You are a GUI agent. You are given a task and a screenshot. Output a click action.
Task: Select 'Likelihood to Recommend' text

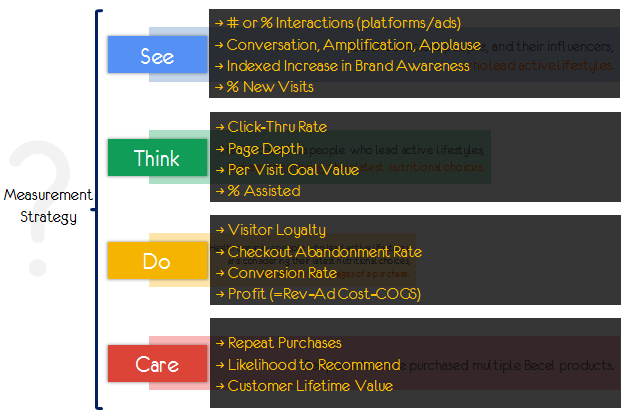pyautogui.click(x=307, y=364)
